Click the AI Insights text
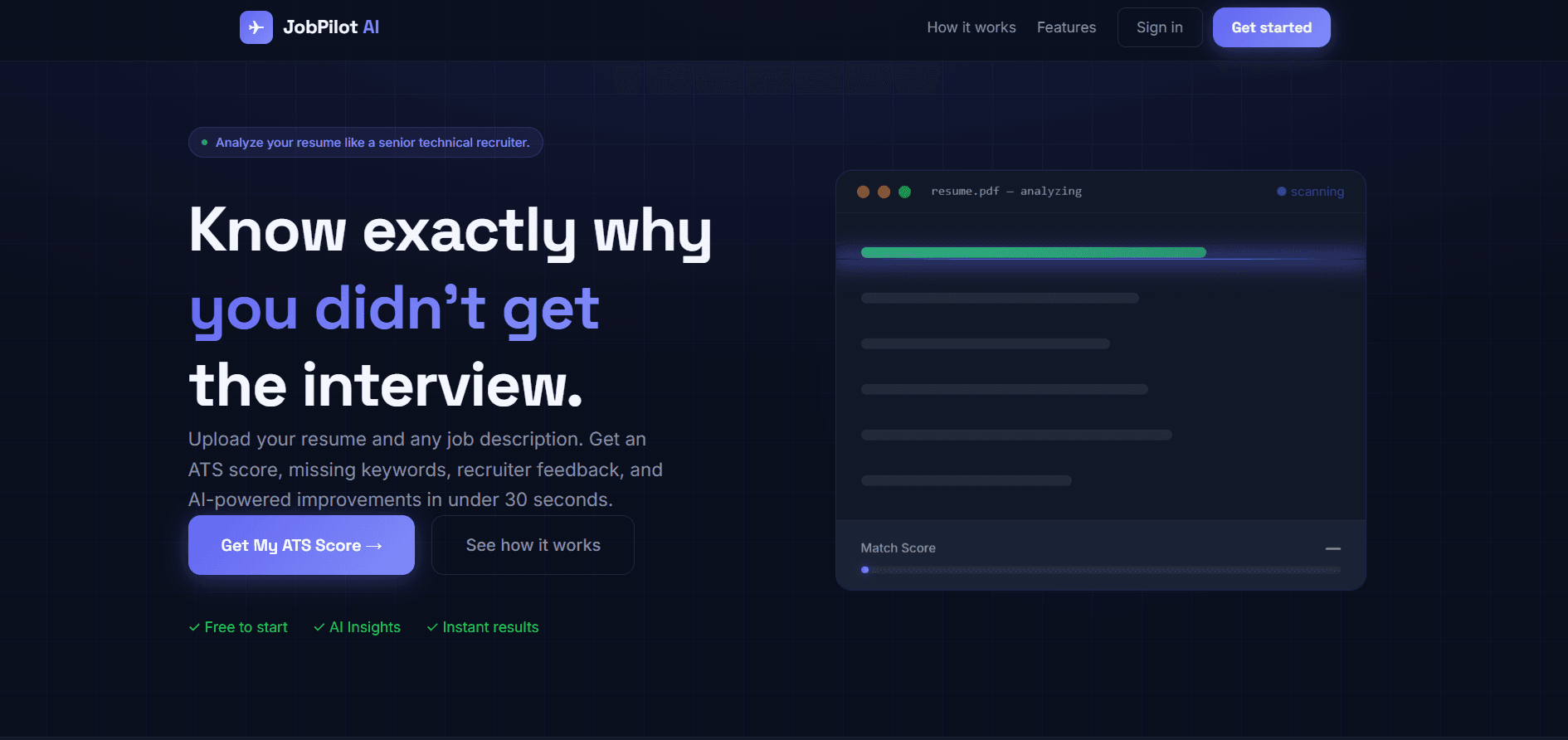1568x740 pixels. (365, 627)
